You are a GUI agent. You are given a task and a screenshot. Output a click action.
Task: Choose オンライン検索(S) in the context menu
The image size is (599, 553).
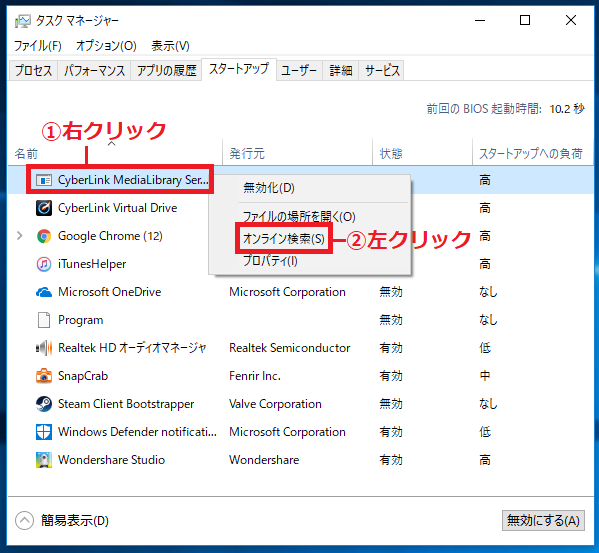click(x=284, y=239)
